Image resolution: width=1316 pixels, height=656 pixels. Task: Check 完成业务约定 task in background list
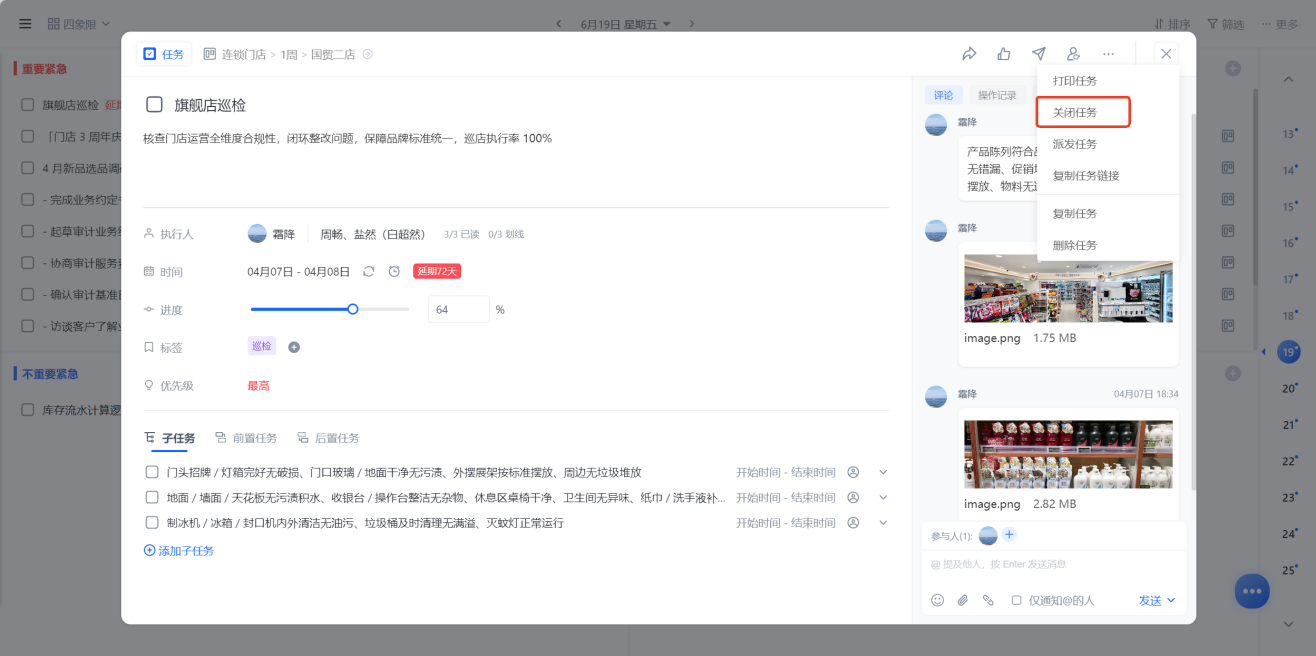click(27, 200)
